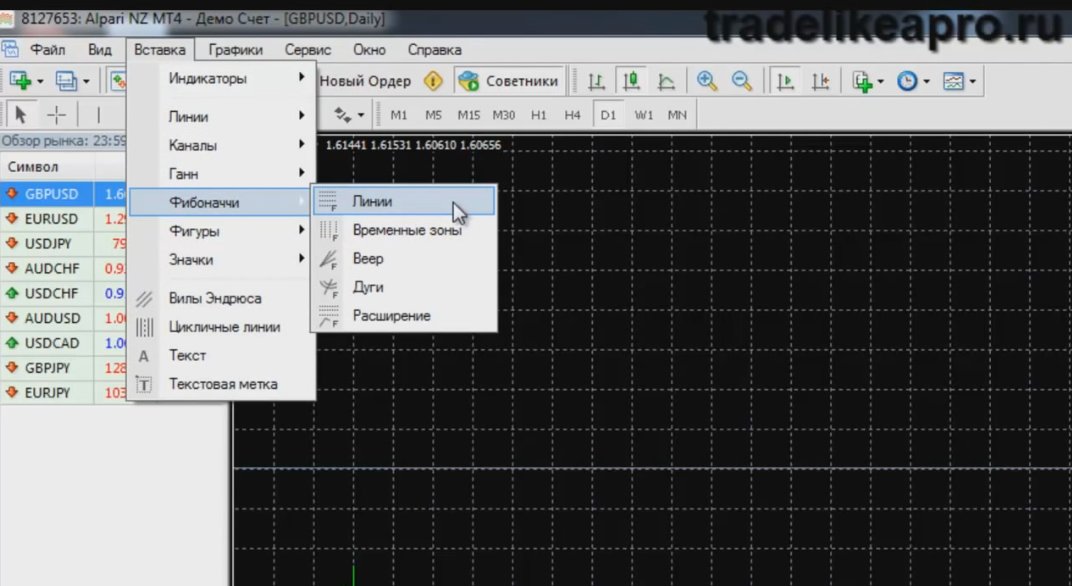Switch to the H4 timeframe button
Screen dimensions: 1072x586
[572, 115]
